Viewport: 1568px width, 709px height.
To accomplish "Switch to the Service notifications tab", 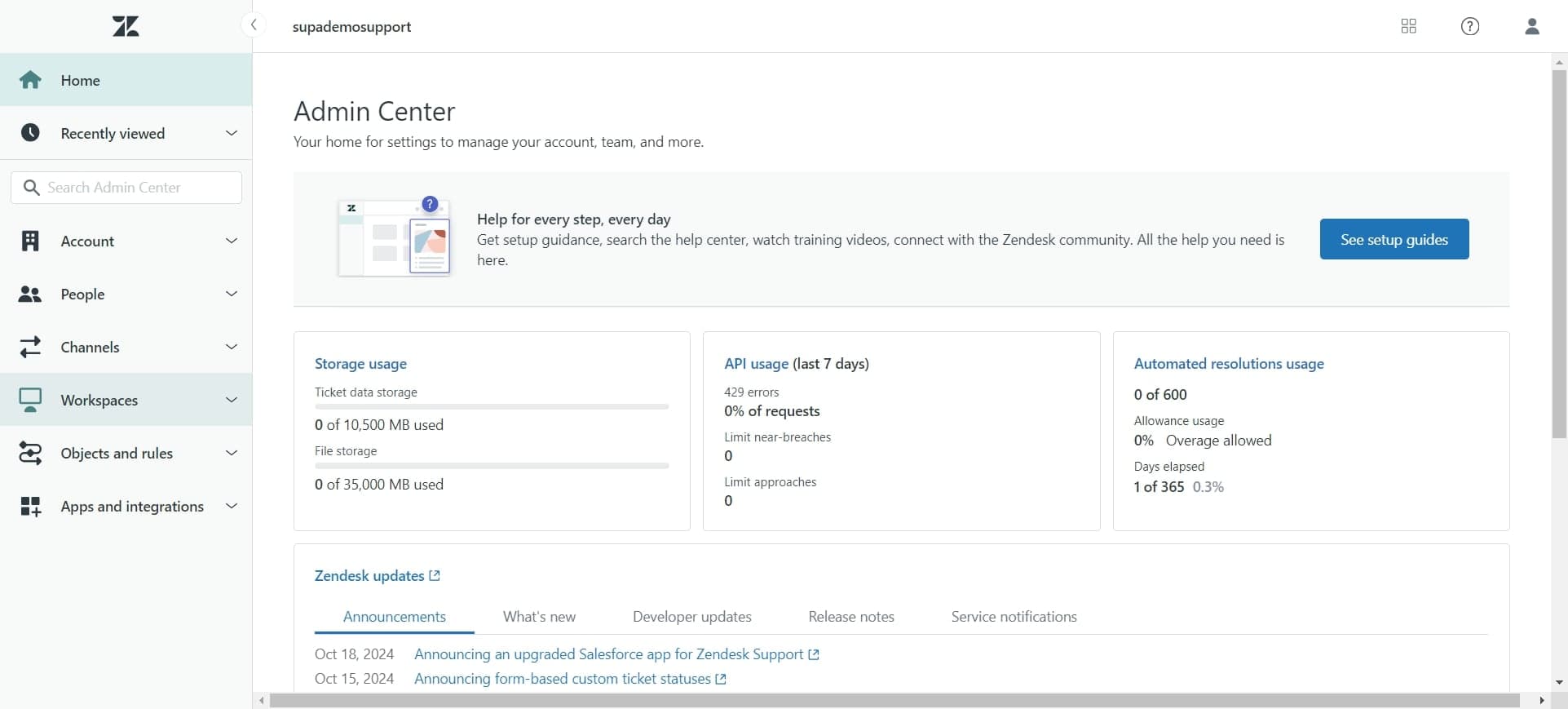I will (1014, 617).
